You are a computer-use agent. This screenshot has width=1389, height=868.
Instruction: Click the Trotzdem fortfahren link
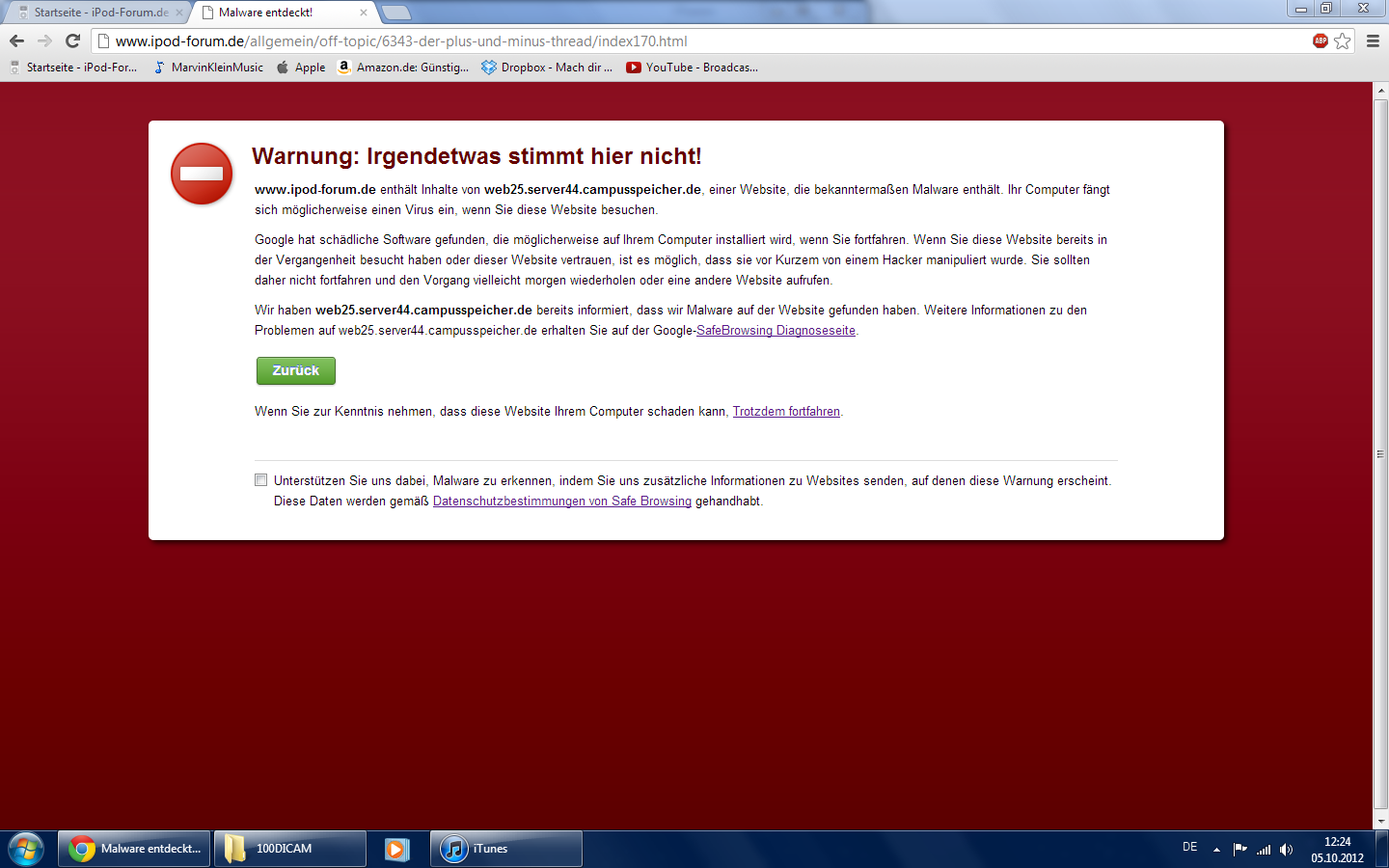tap(786, 412)
